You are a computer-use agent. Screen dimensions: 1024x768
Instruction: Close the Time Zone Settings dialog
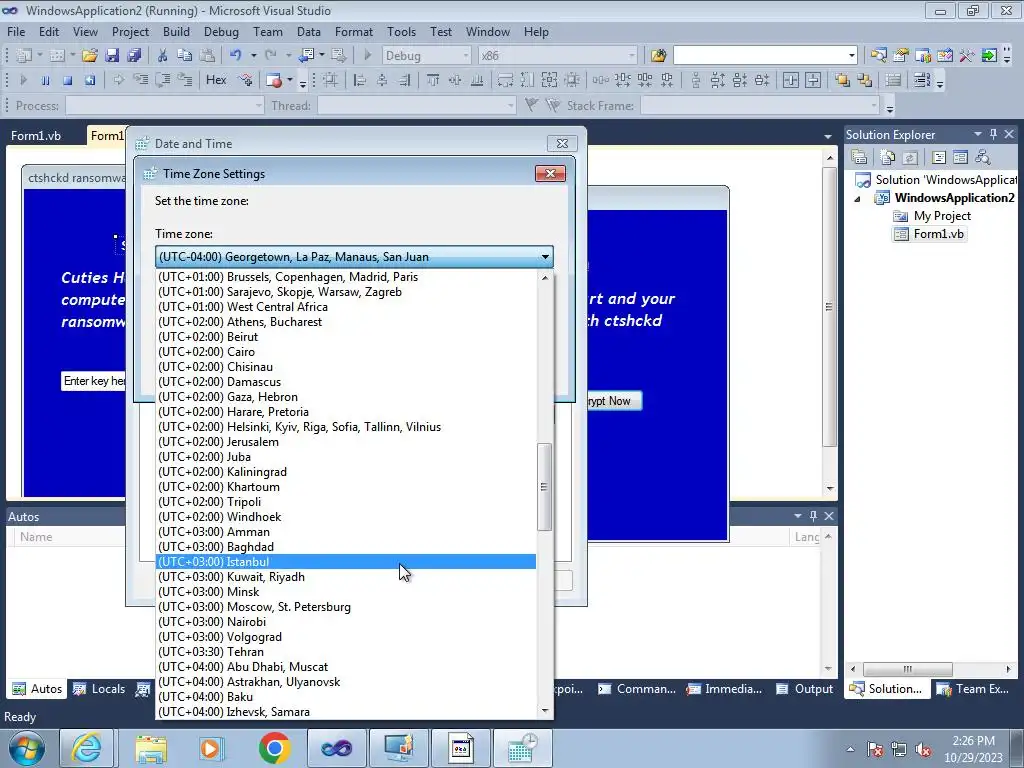pyautogui.click(x=550, y=174)
